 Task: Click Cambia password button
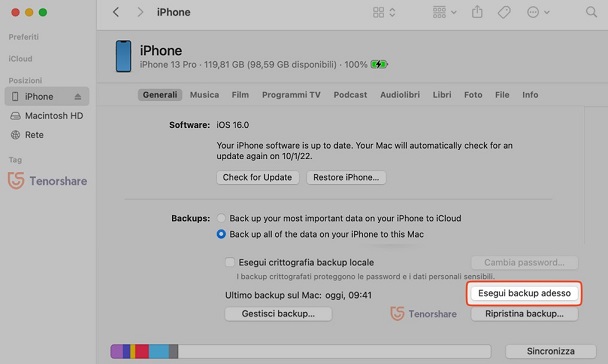click(524, 262)
